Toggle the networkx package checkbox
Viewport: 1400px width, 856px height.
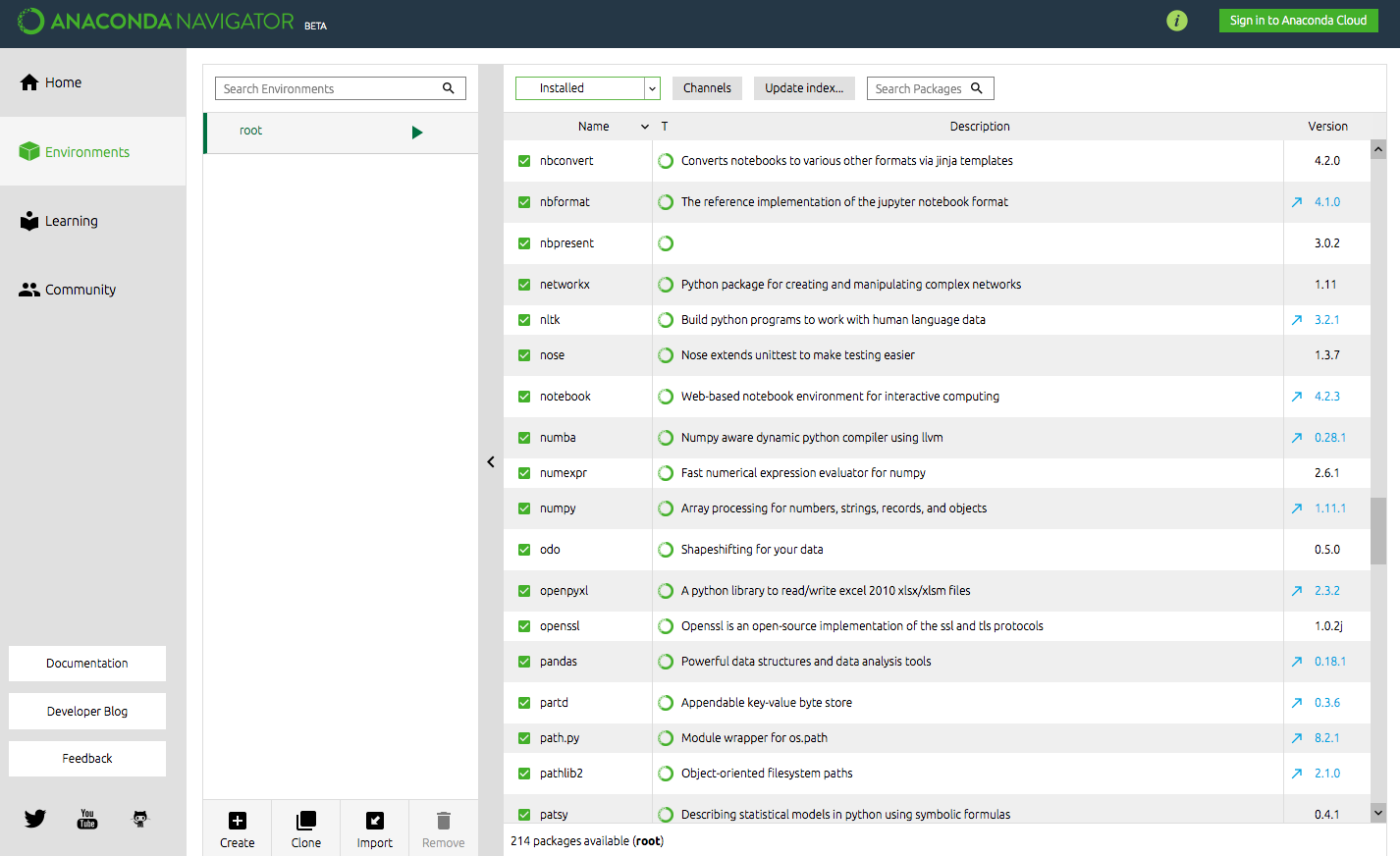pos(524,285)
